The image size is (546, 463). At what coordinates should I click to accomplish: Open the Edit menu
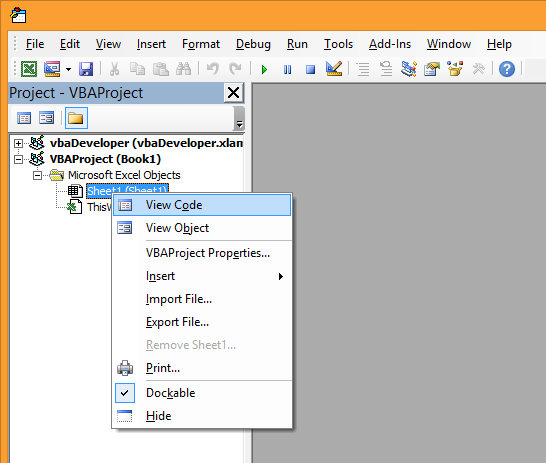point(70,44)
